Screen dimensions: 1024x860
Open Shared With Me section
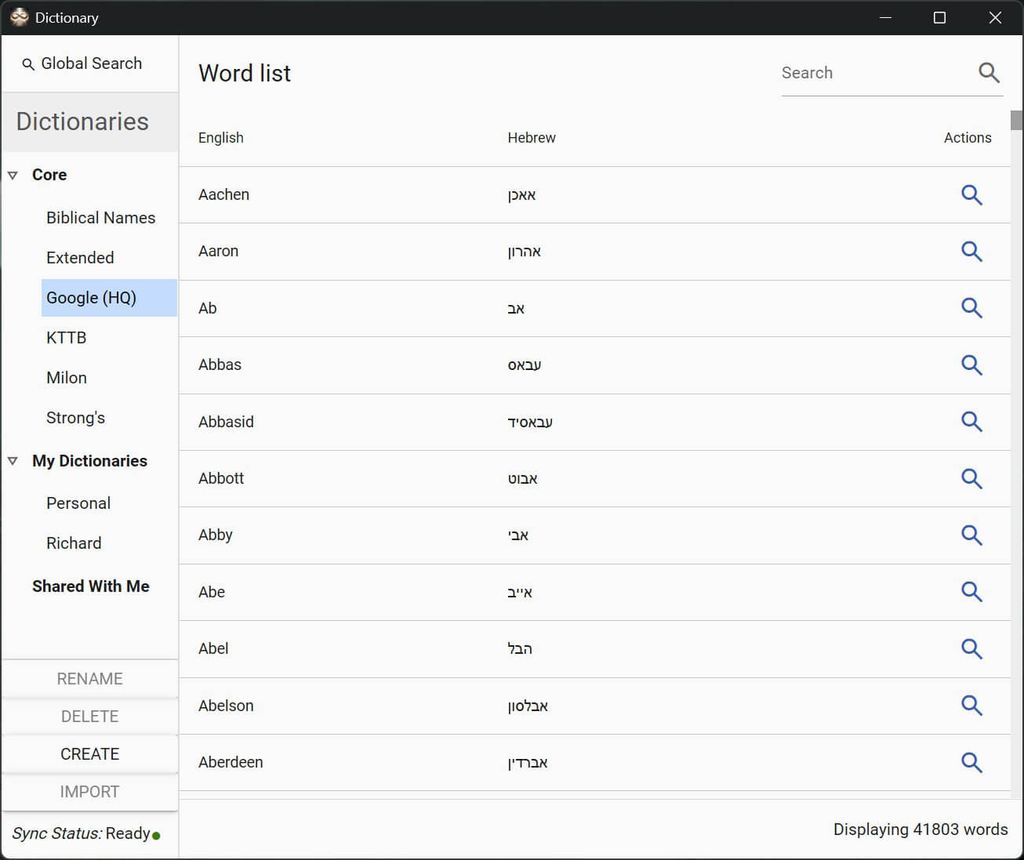tap(90, 586)
